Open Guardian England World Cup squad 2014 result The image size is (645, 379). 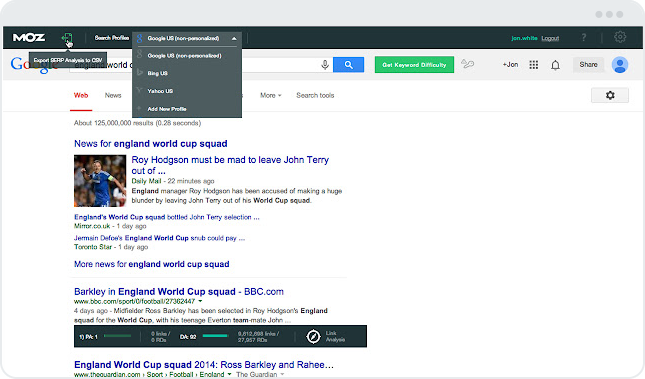pos(204,365)
